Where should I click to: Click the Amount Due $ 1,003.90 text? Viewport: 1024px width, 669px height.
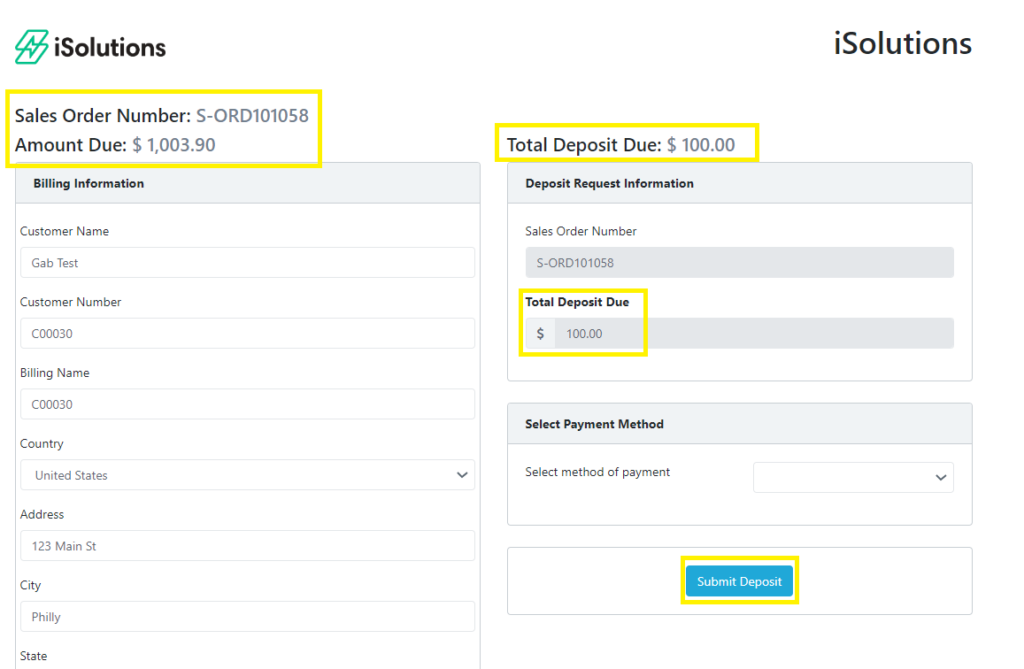(x=115, y=145)
